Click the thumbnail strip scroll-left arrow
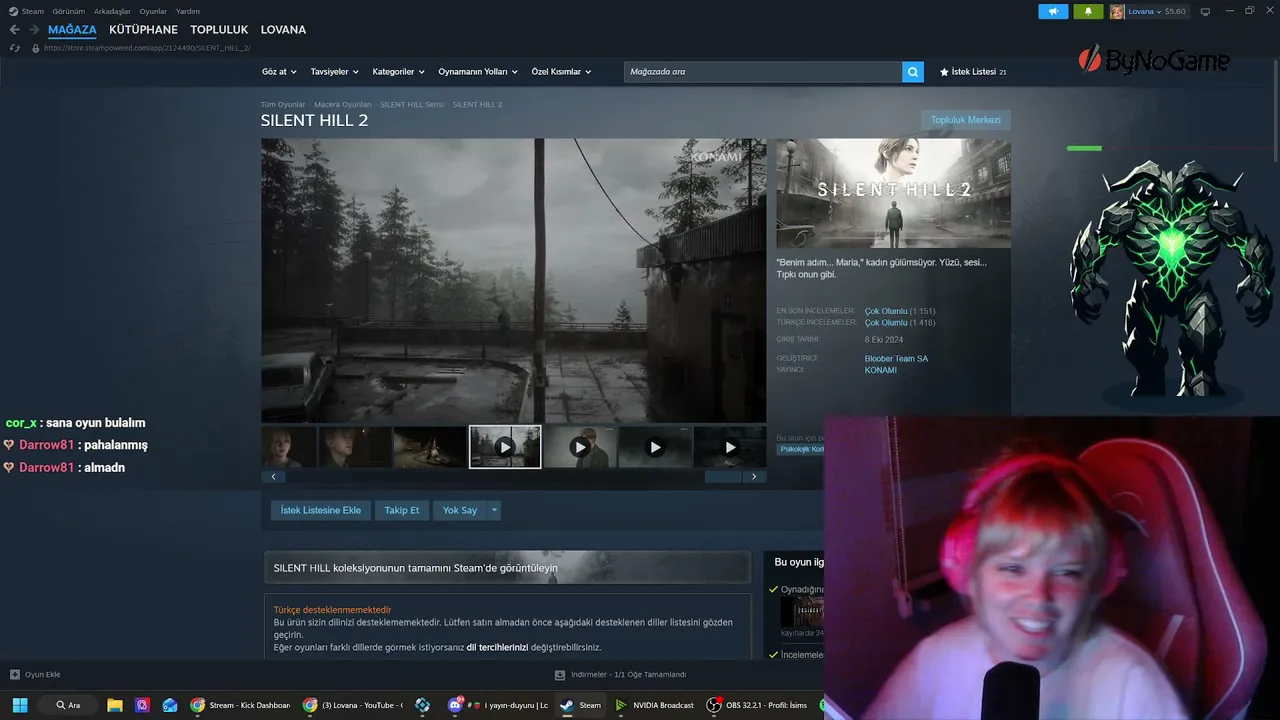This screenshot has height=720, width=1280. [x=273, y=477]
